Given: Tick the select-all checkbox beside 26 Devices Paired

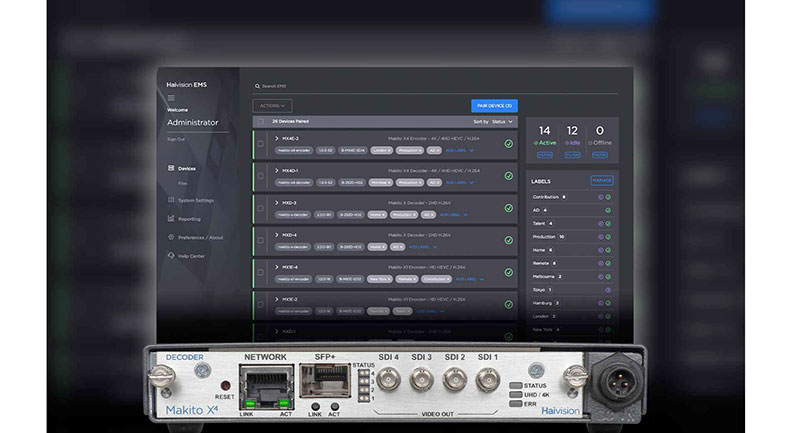Looking at the screenshot, I should [261, 121].
